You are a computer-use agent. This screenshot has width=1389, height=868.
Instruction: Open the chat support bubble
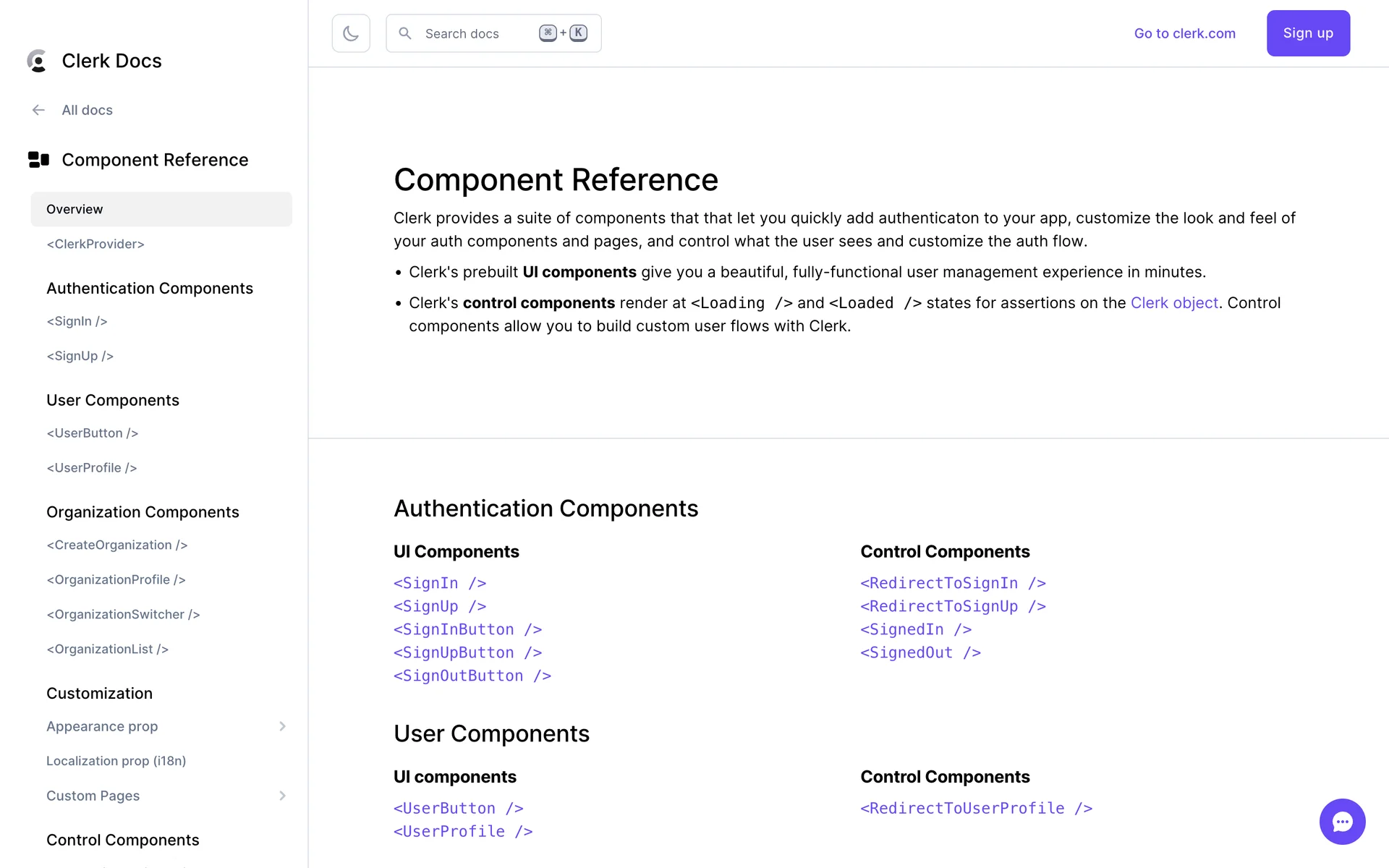(1342, 821)
